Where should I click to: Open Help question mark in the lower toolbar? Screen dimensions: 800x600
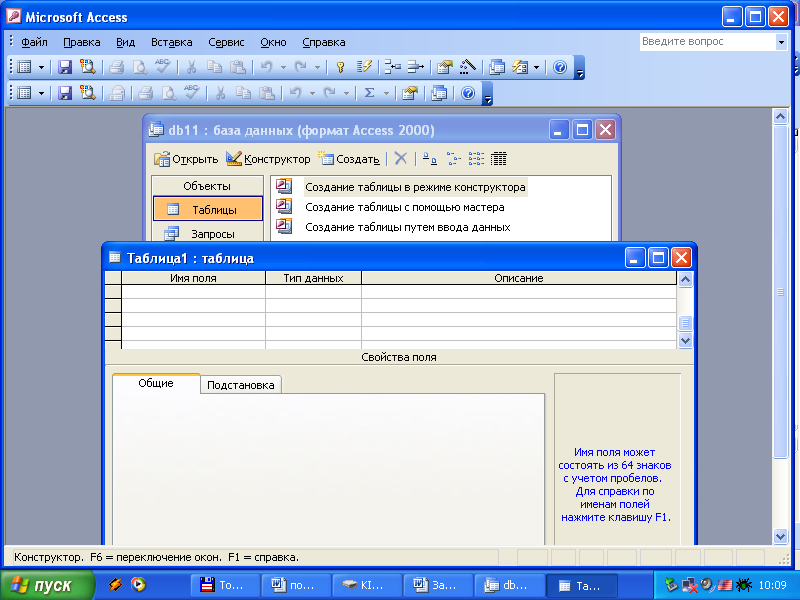coord(468,93)
